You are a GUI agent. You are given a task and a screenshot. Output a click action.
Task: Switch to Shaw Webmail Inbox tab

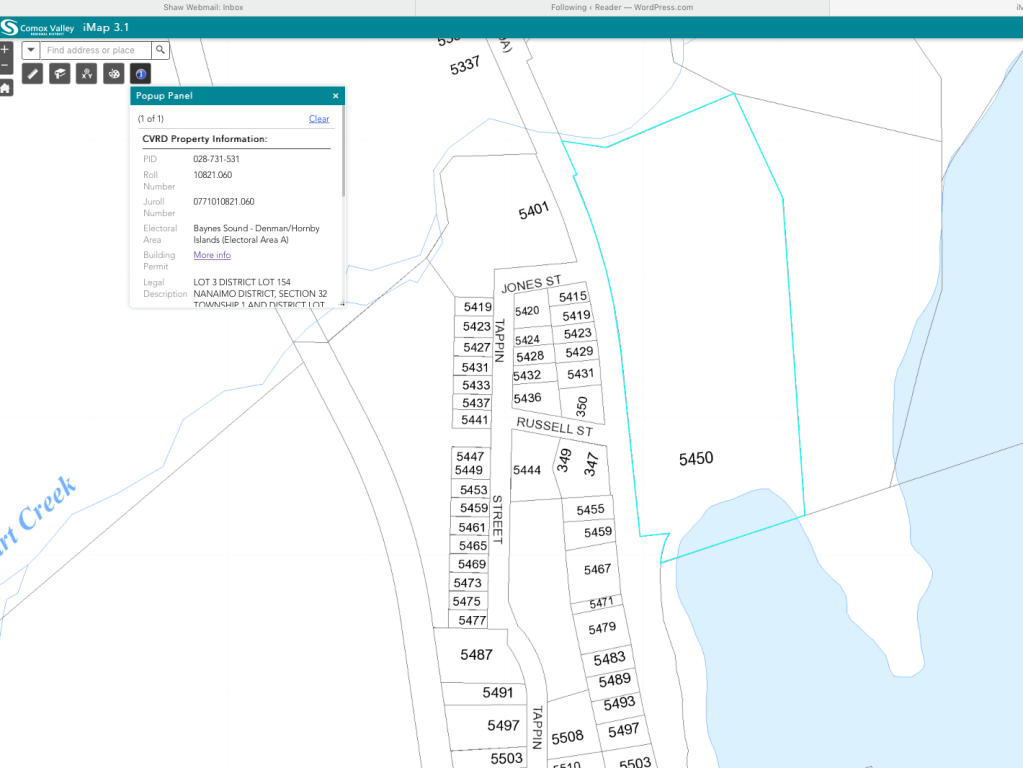(203, 7)
